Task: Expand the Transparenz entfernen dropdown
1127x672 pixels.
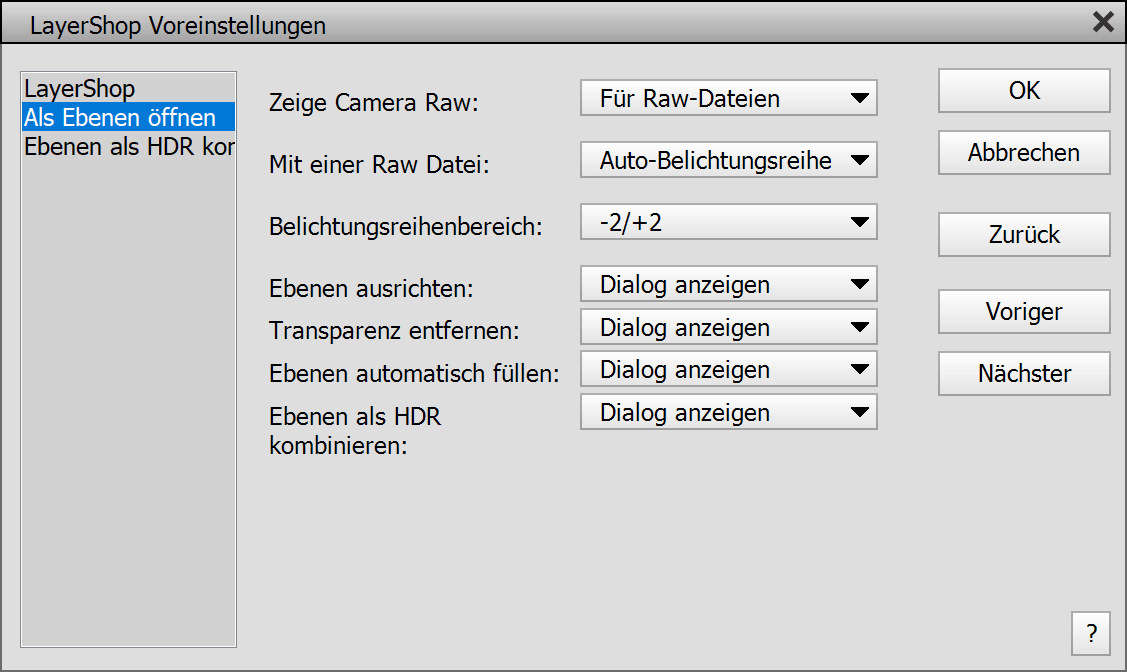Action: 728,328
